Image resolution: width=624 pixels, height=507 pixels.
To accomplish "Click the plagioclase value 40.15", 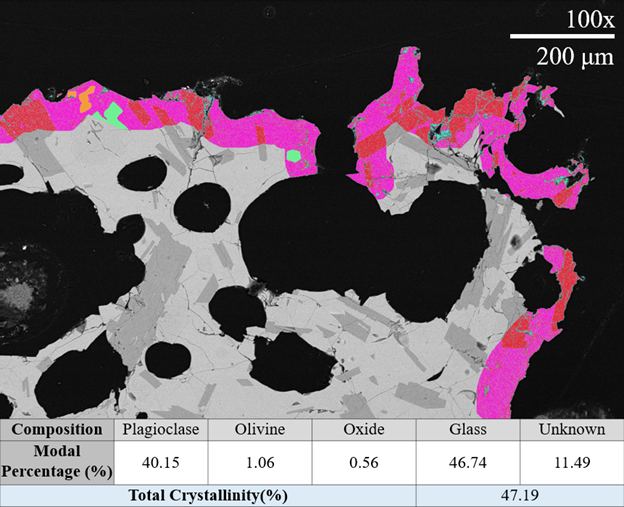I will point(161,462).
